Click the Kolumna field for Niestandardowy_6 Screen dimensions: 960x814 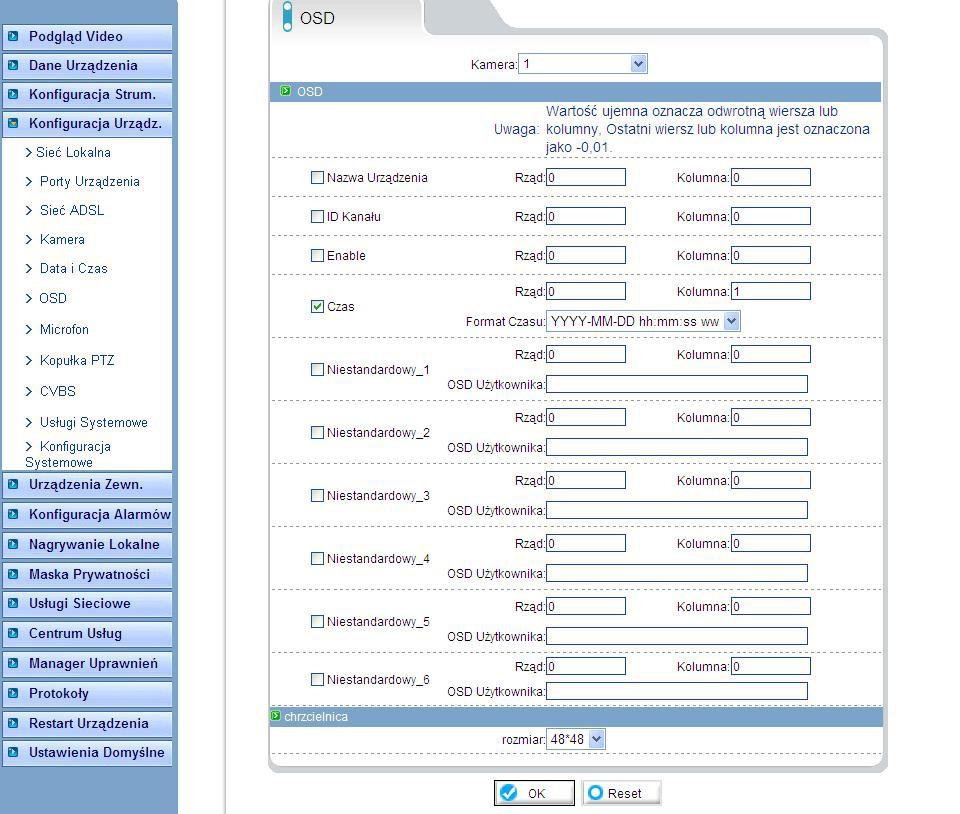tap(771, 667)
